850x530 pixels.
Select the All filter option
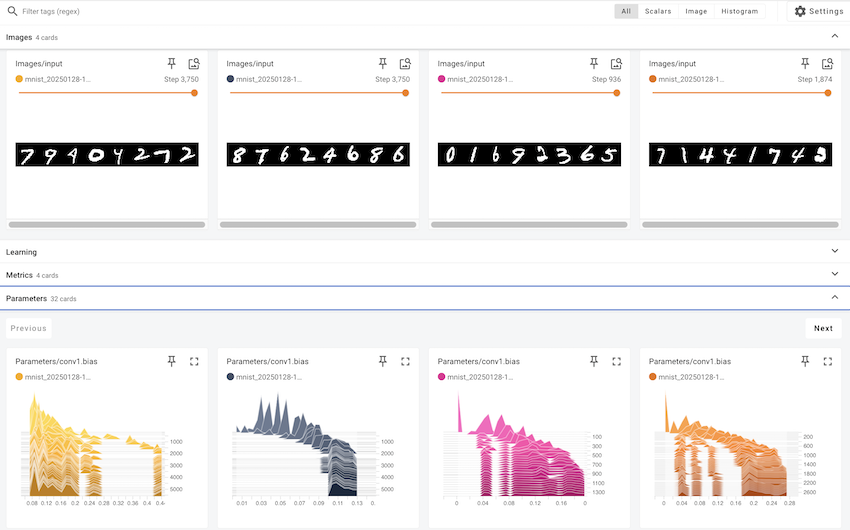[x=626, y=11]
